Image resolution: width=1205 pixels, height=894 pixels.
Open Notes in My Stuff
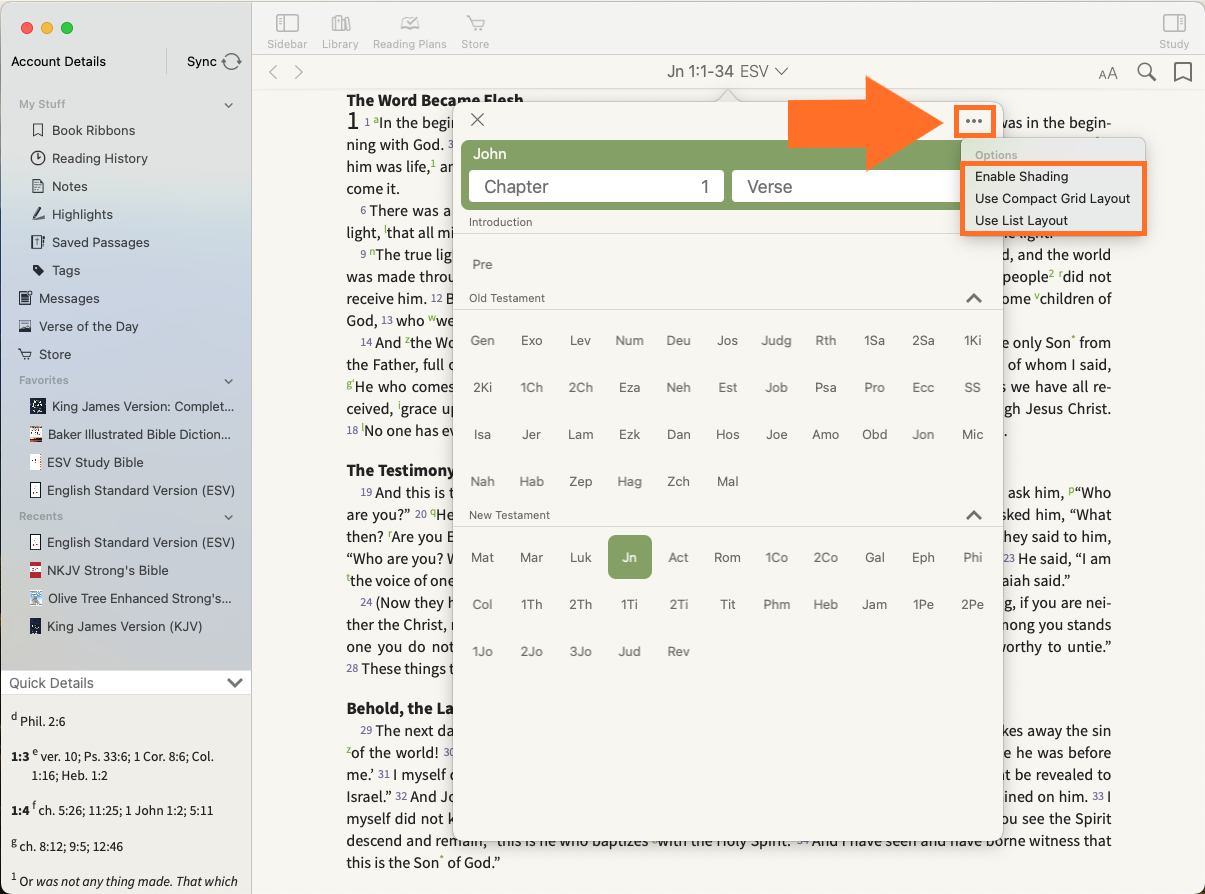tap(70, 186)
